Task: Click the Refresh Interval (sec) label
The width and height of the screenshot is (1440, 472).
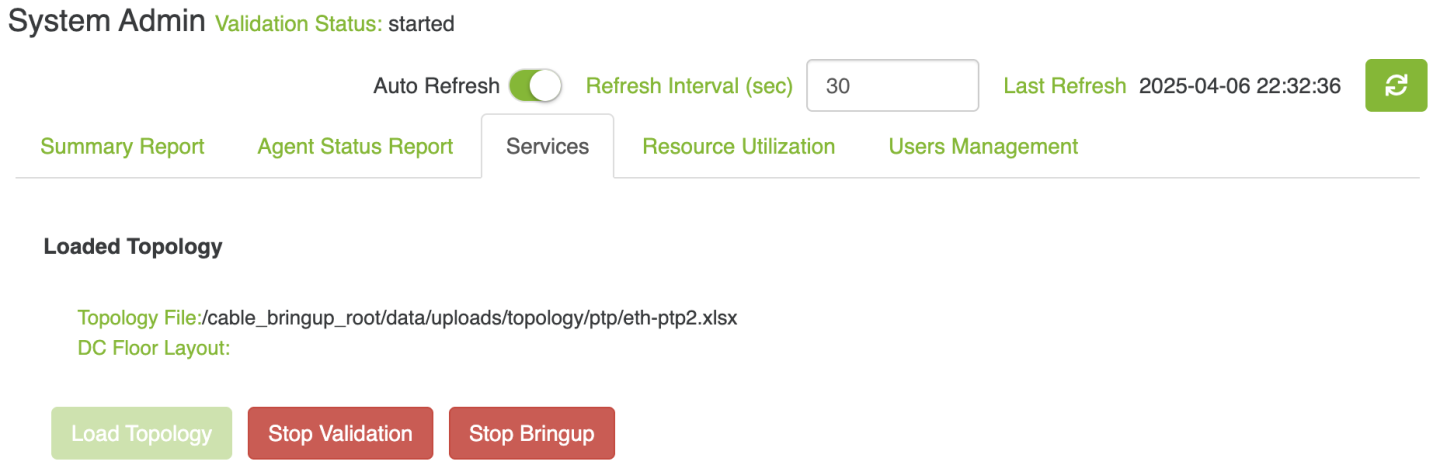Action: tap(689, 86)
